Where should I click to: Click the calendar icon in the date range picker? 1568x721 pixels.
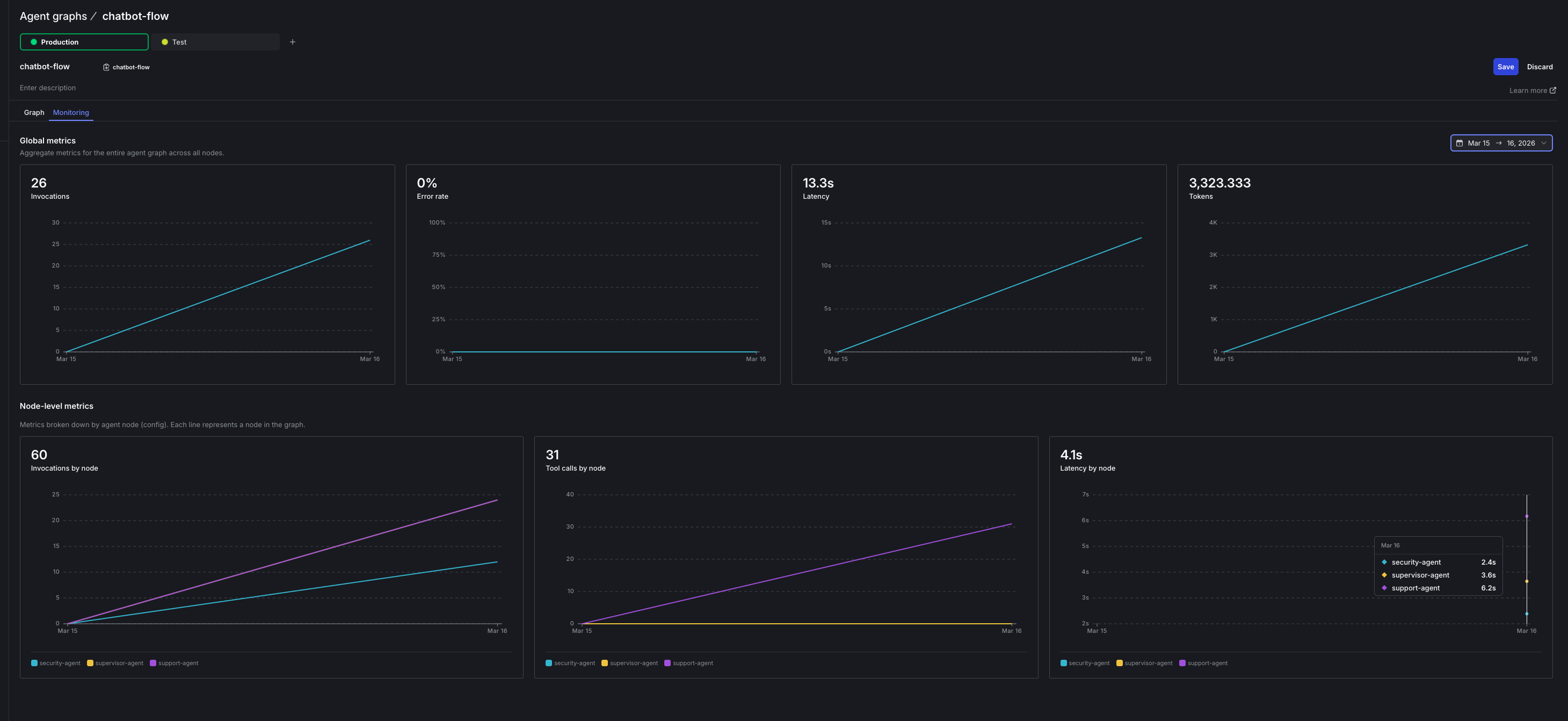tap(1460, 142)
